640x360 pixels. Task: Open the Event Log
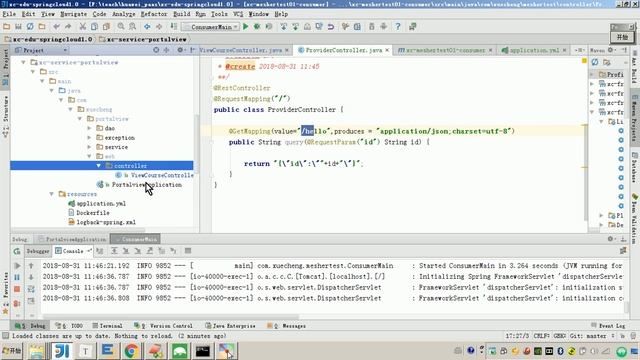(x=608, y=326)
